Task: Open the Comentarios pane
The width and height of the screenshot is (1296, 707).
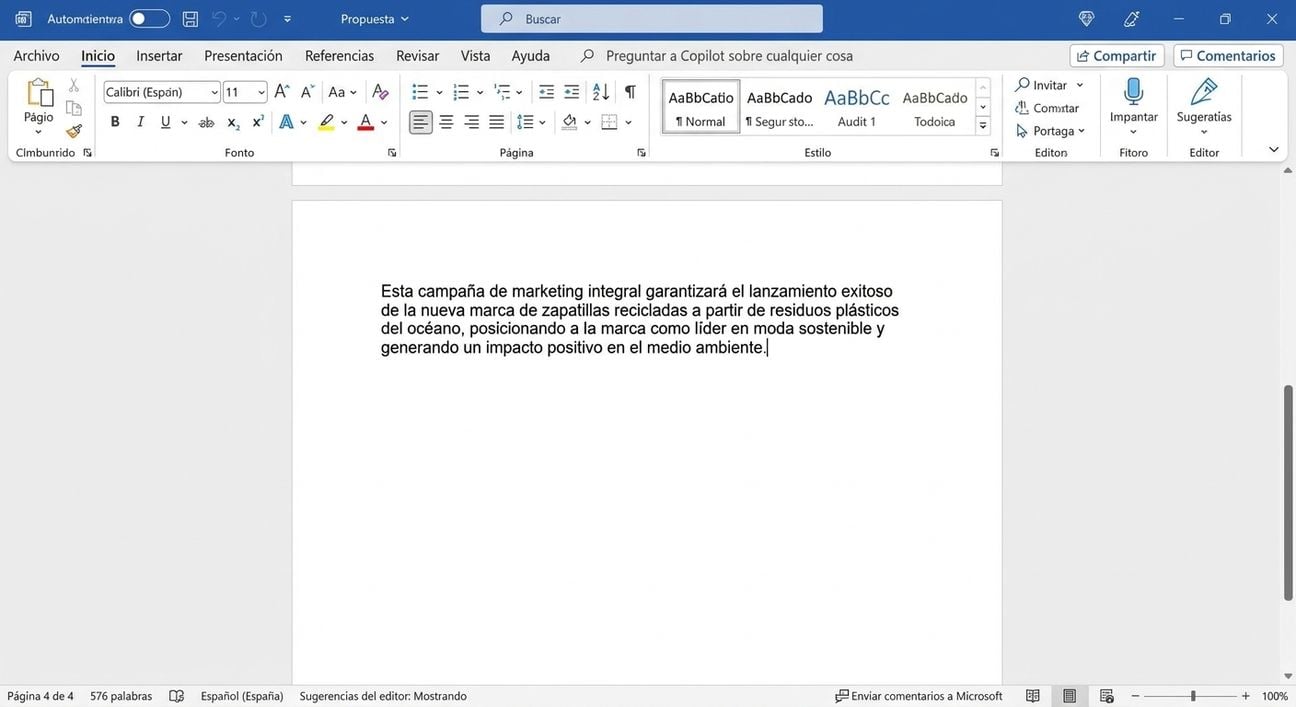Action: pyautogui.click(x=1228, y=56)
